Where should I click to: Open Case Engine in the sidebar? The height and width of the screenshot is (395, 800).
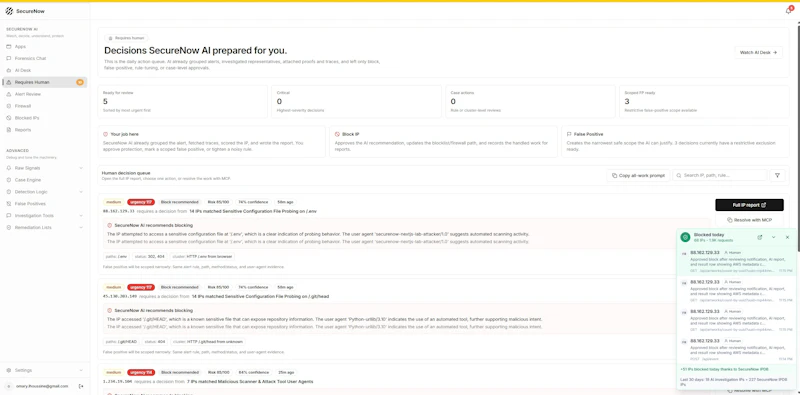[x=44, y=180]
